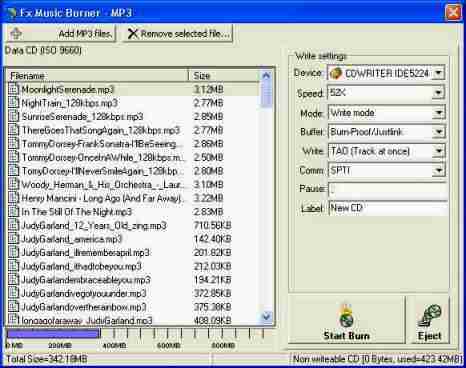Click file icon of Woody_Herman row
This screenshot has width=466, height=368.
(14, 184)
